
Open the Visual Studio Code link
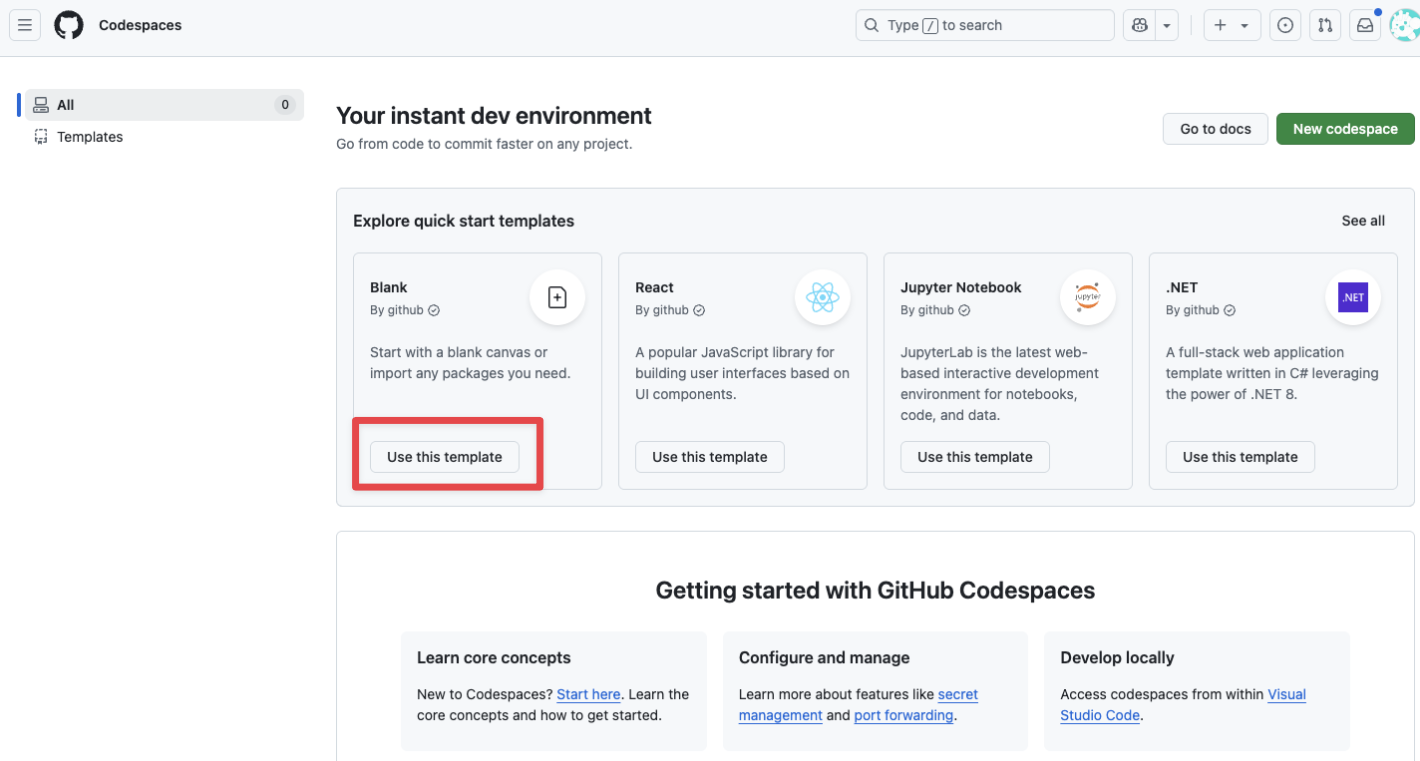1183,704
